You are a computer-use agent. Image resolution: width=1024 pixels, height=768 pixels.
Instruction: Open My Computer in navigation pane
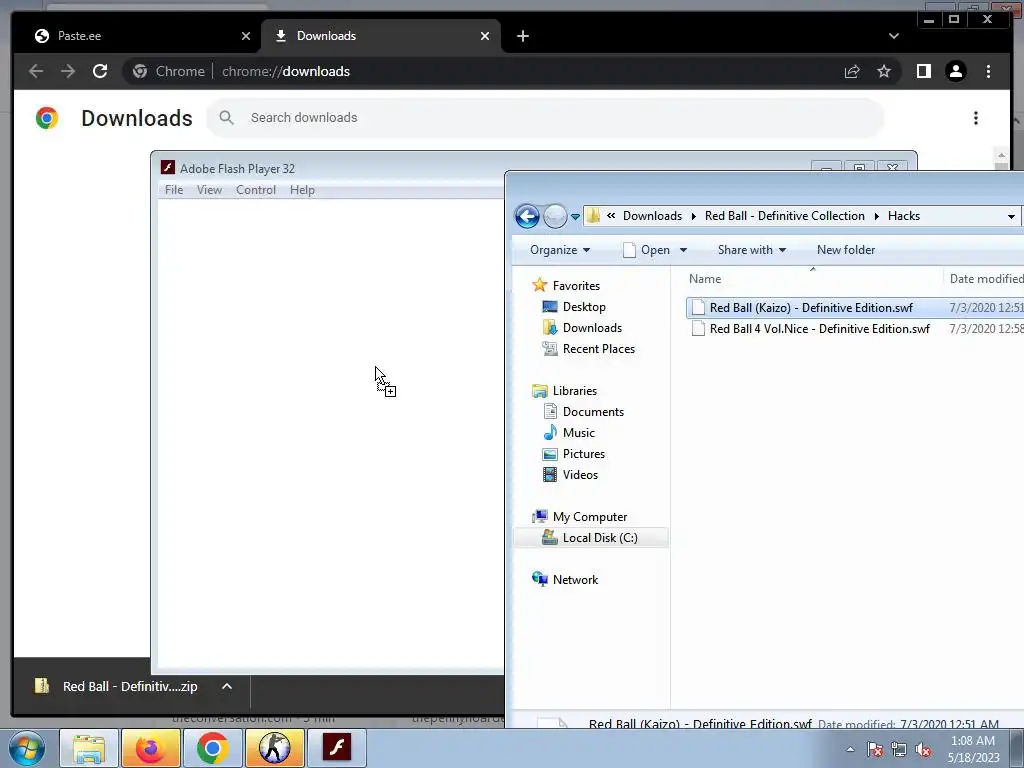click(x=590, y=517)
